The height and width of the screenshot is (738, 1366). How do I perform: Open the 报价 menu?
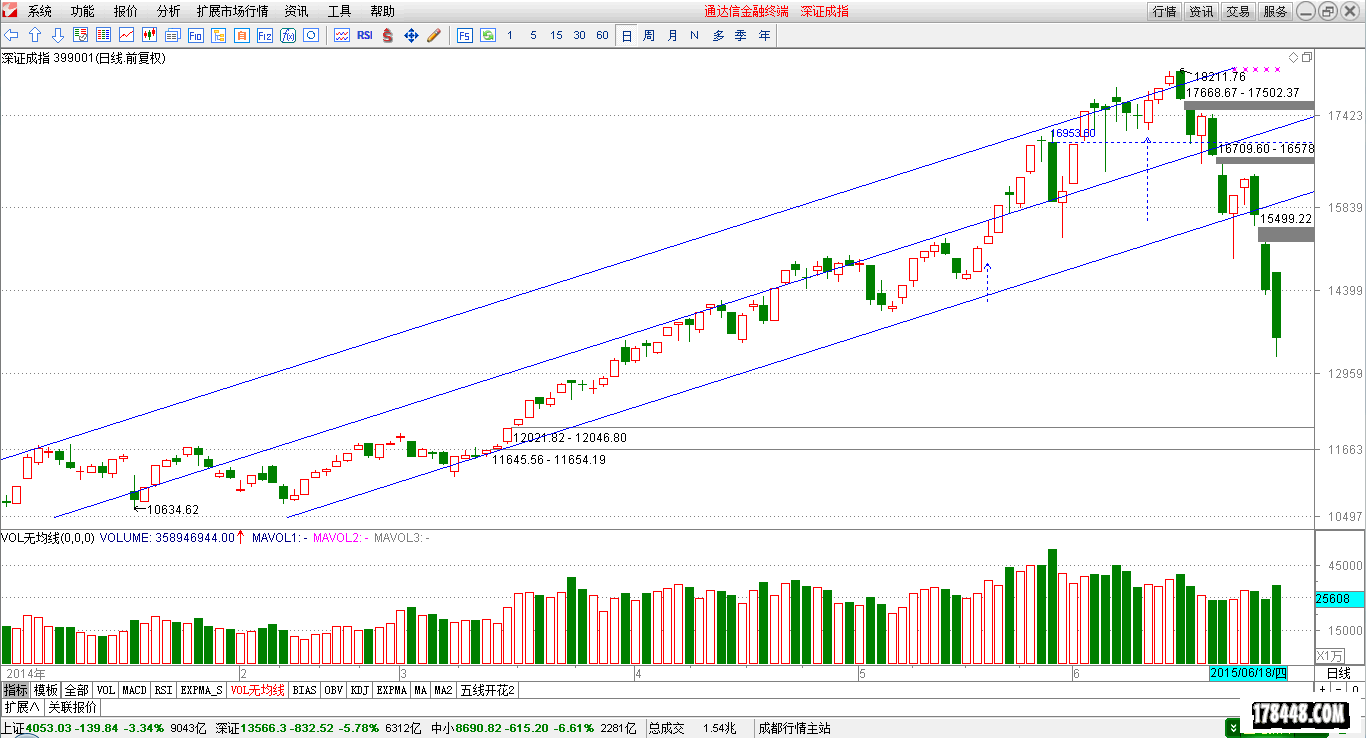click(x=126, y=11)
